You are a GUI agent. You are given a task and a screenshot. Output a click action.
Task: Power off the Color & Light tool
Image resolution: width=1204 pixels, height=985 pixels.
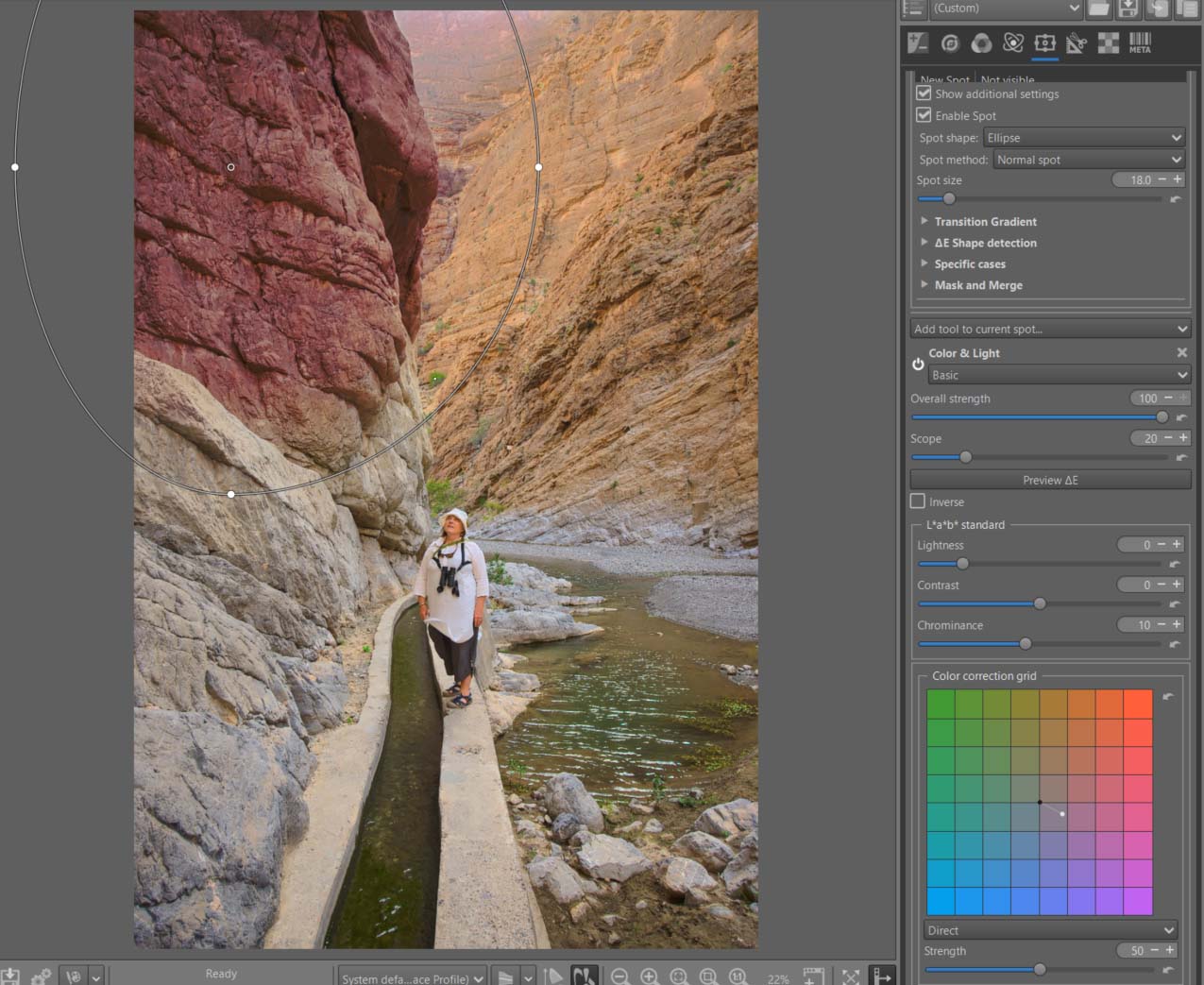[918, 364]
